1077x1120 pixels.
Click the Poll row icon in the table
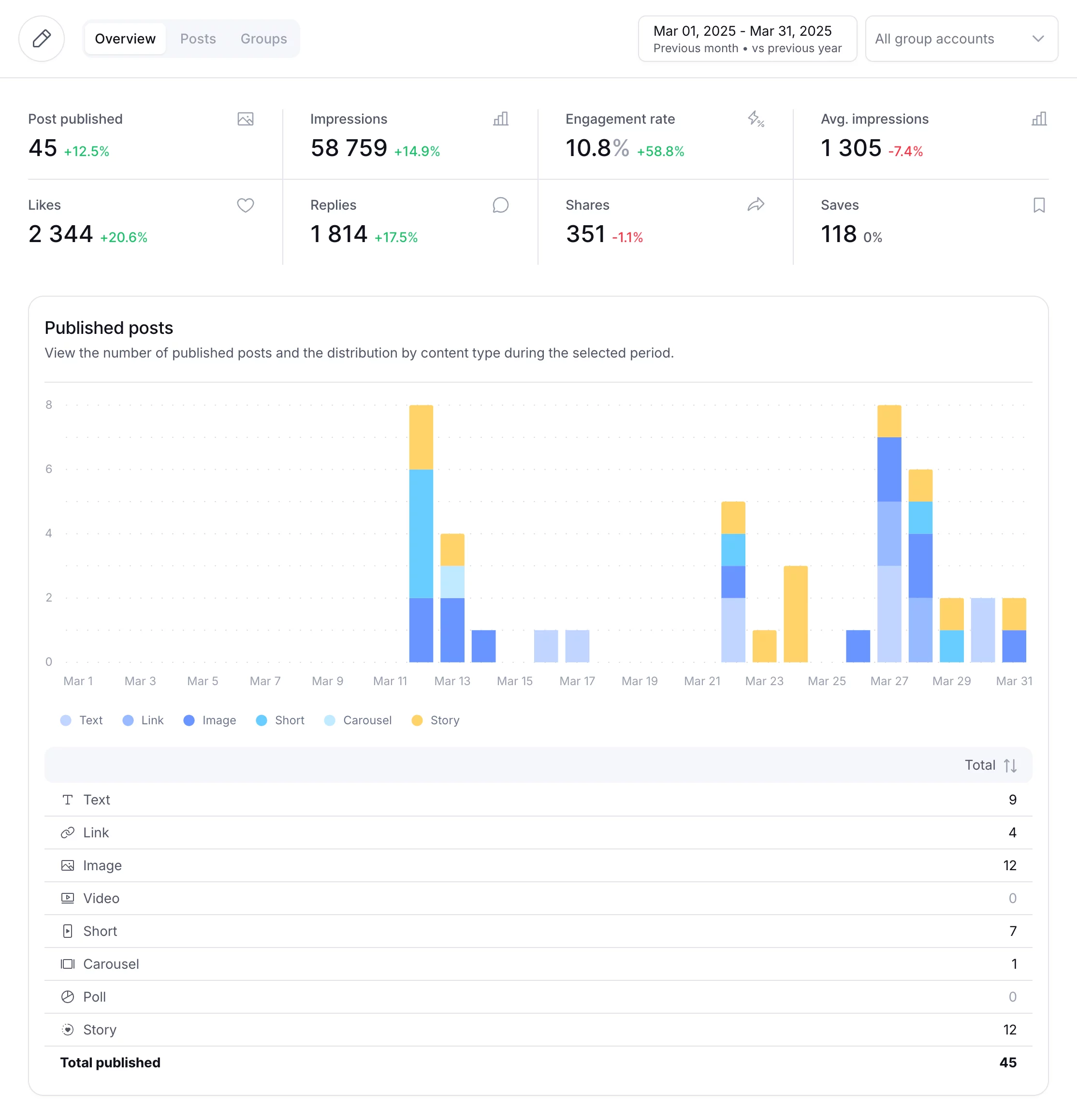click(68, 997)
